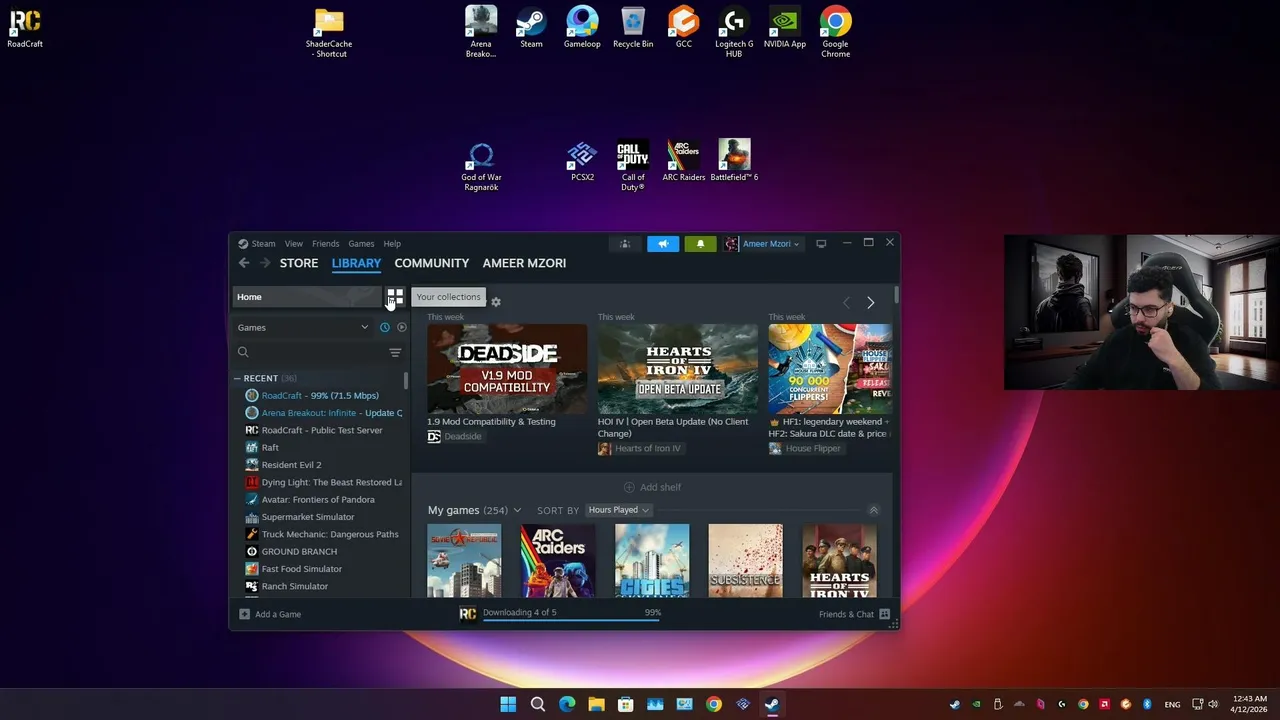Click the game list scrollbar
This screenshot has height=720, width=1280.
click(406, 381)
